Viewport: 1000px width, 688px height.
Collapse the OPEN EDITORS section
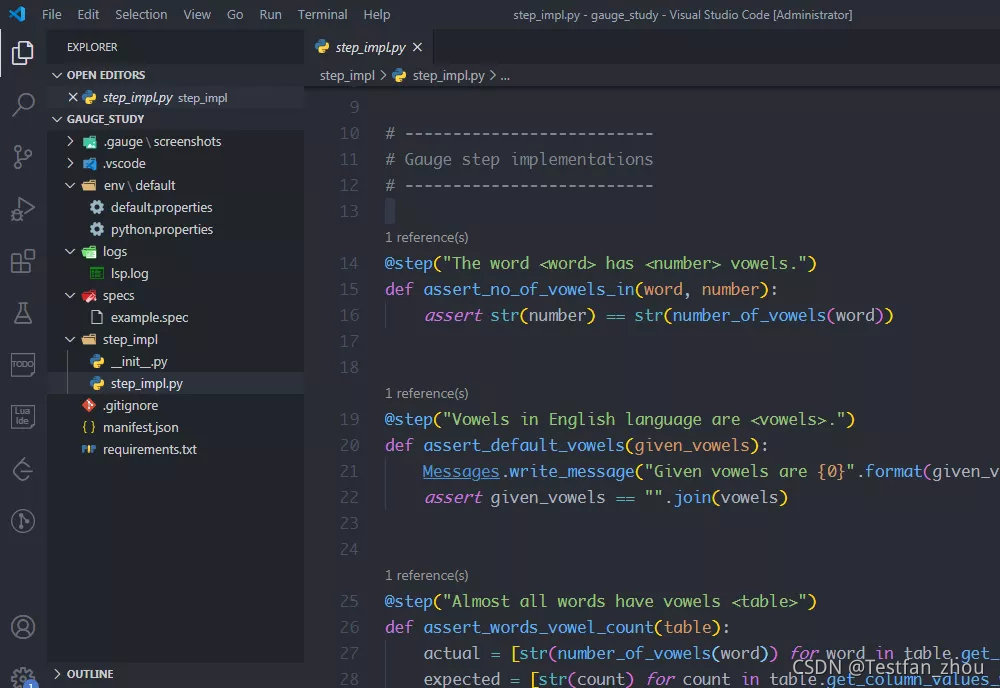[57, 75]
